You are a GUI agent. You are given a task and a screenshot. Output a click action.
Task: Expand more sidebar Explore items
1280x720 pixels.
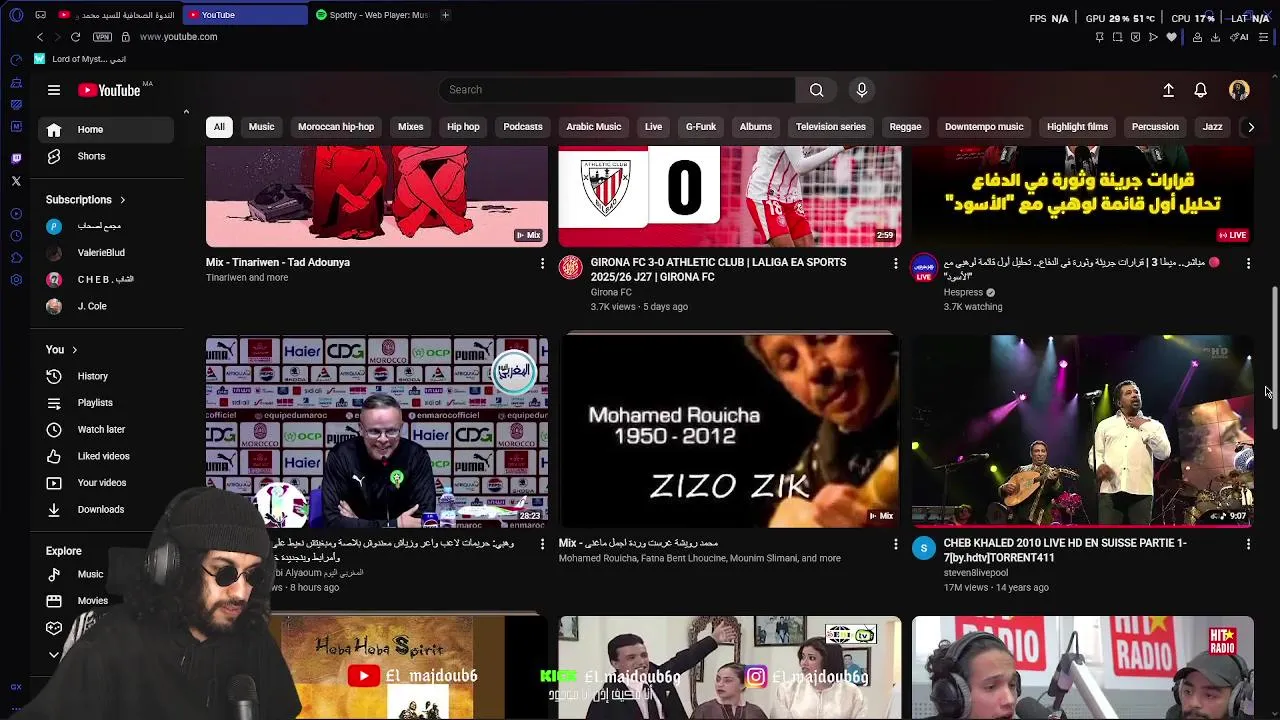54,655
